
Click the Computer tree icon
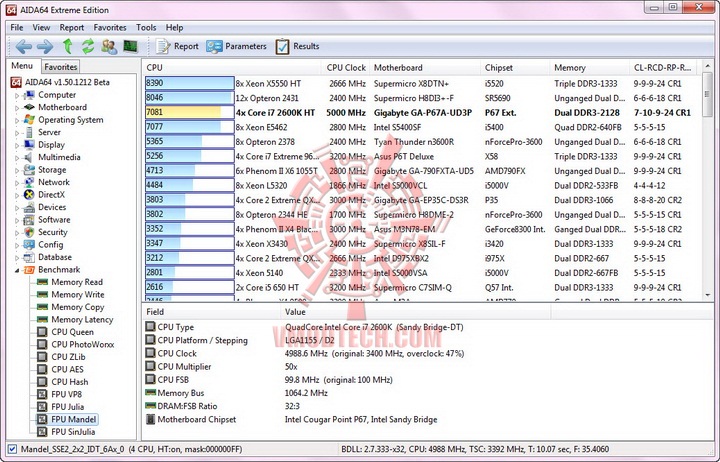coord(29,95)
